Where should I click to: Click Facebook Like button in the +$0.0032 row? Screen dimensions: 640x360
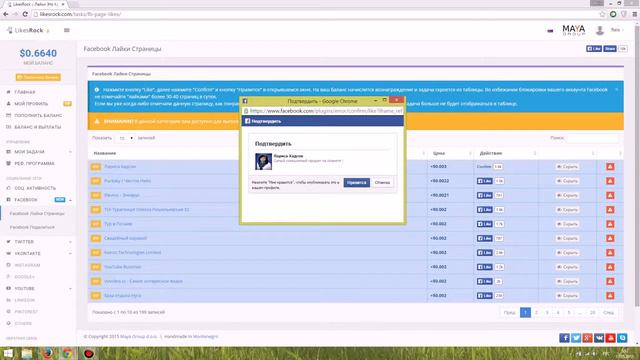coord(484,181)
